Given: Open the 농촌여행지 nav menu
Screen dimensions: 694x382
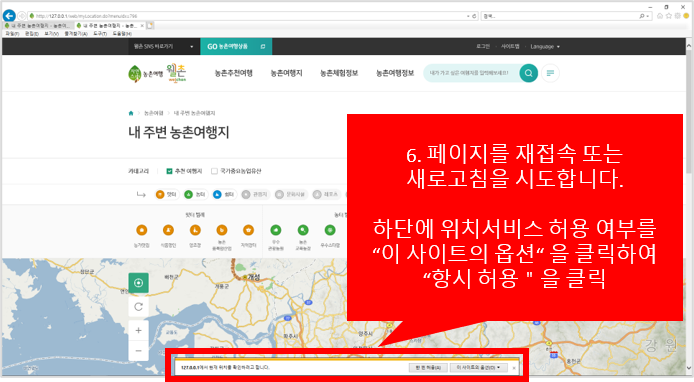Looking at the screenshot, I should pos(286,73).
